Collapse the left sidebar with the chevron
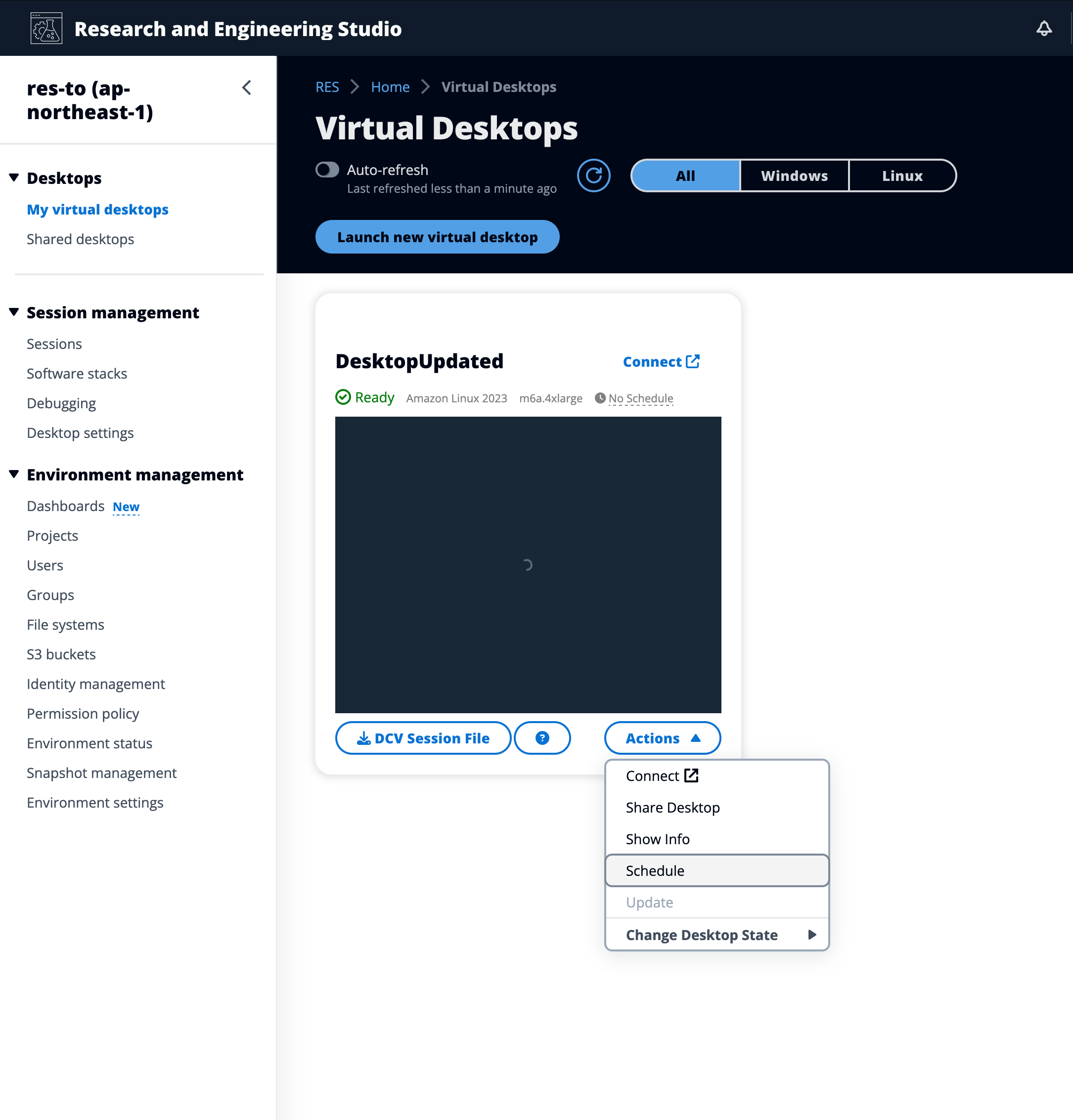The width and height of the screenshot is (1073, 1120). (247, 87)
